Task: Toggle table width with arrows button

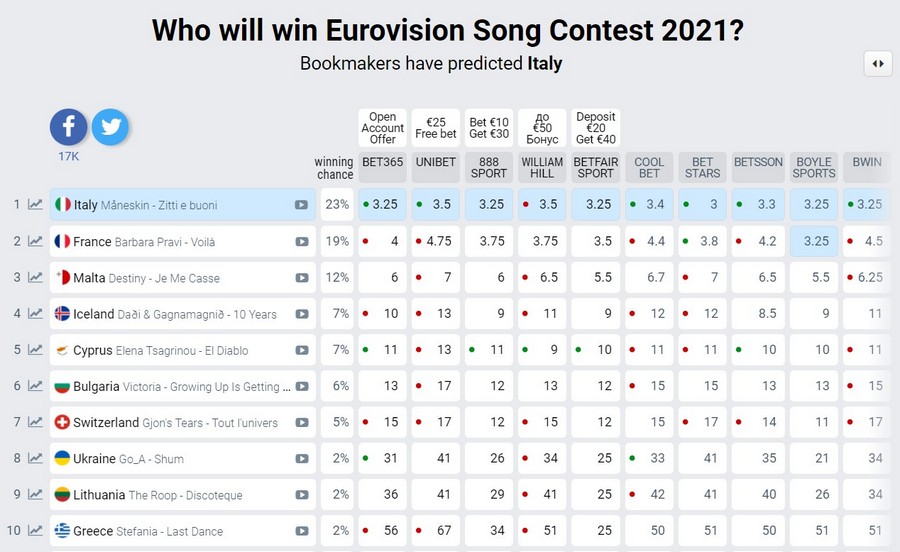Action: tap(877, 63)
